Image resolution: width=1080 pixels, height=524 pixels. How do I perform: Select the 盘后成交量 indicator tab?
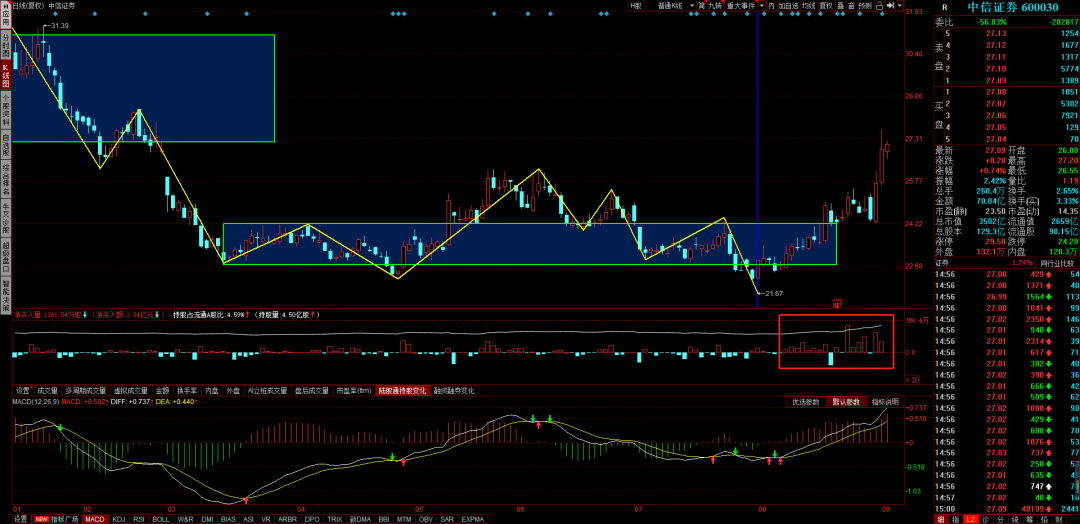pyautogui.click(x=312, y=390)
